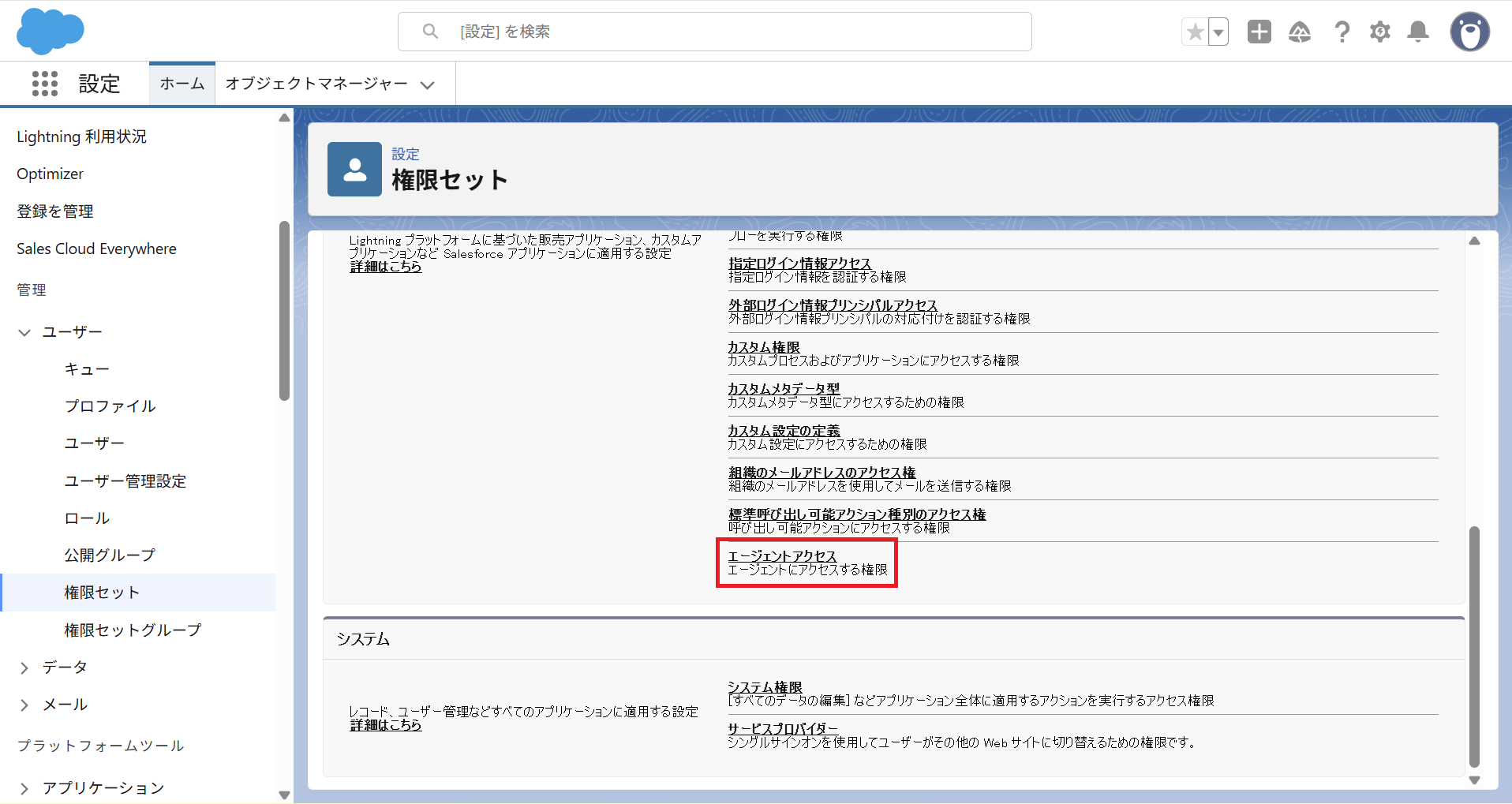Open the App Launcher grid icon
Screen dimensions: 1512x804
click(45, 84)
